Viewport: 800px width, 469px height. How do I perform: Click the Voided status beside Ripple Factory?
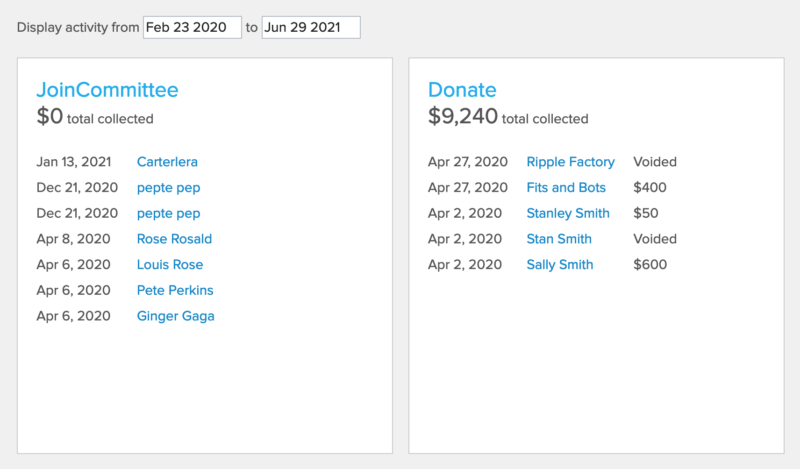click(655, 161)
